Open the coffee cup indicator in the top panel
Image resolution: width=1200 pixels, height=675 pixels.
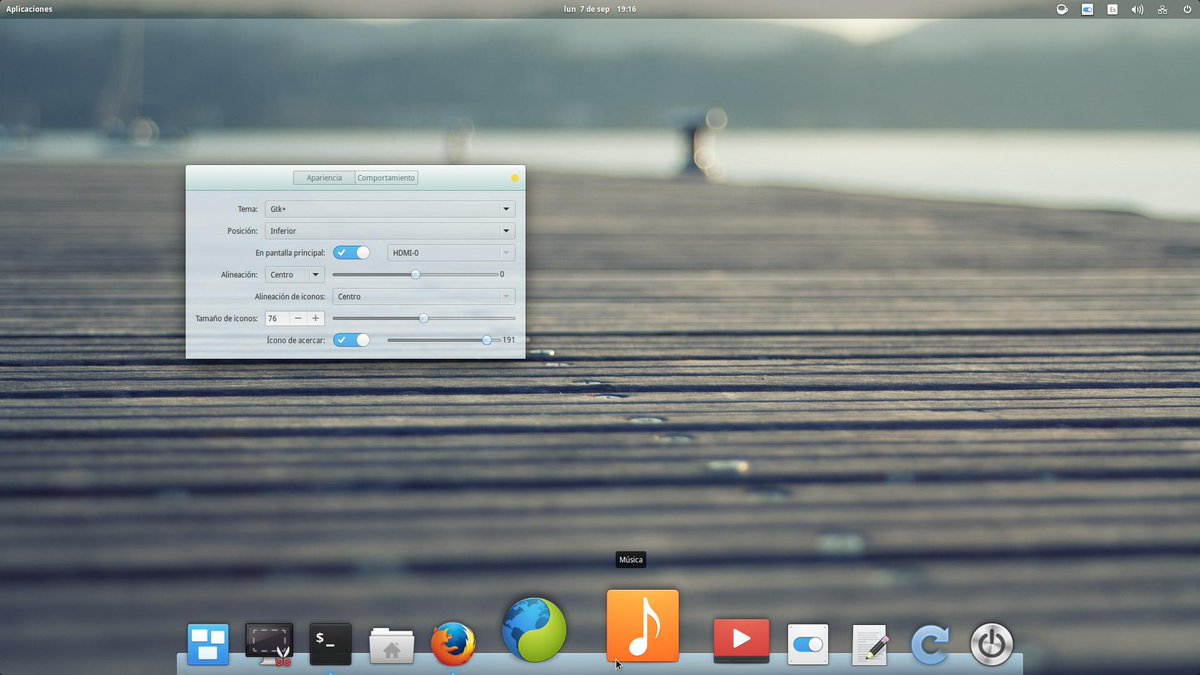pos(1062,9)
